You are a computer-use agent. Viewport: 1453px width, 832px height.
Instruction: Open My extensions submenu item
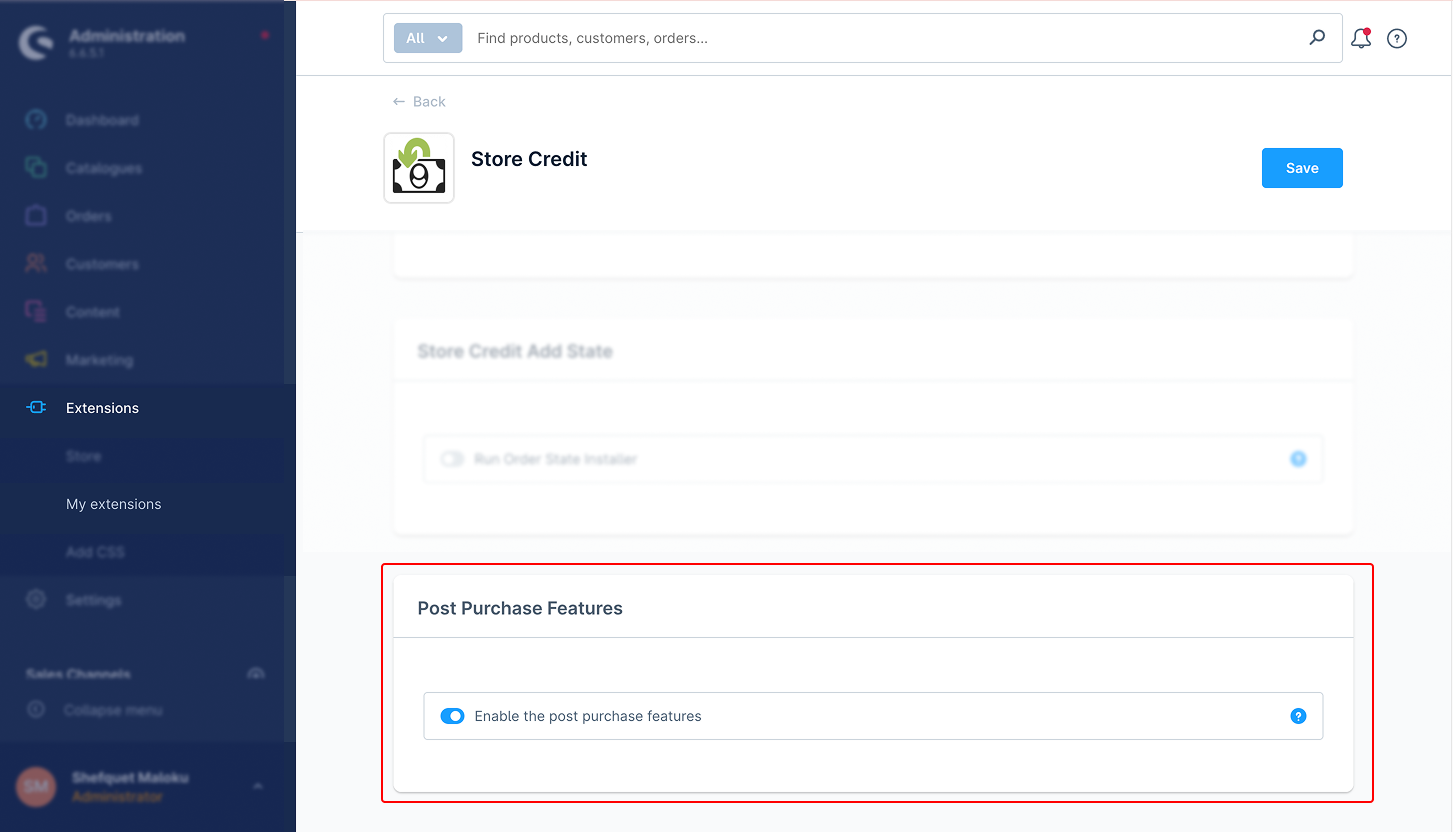113,504
